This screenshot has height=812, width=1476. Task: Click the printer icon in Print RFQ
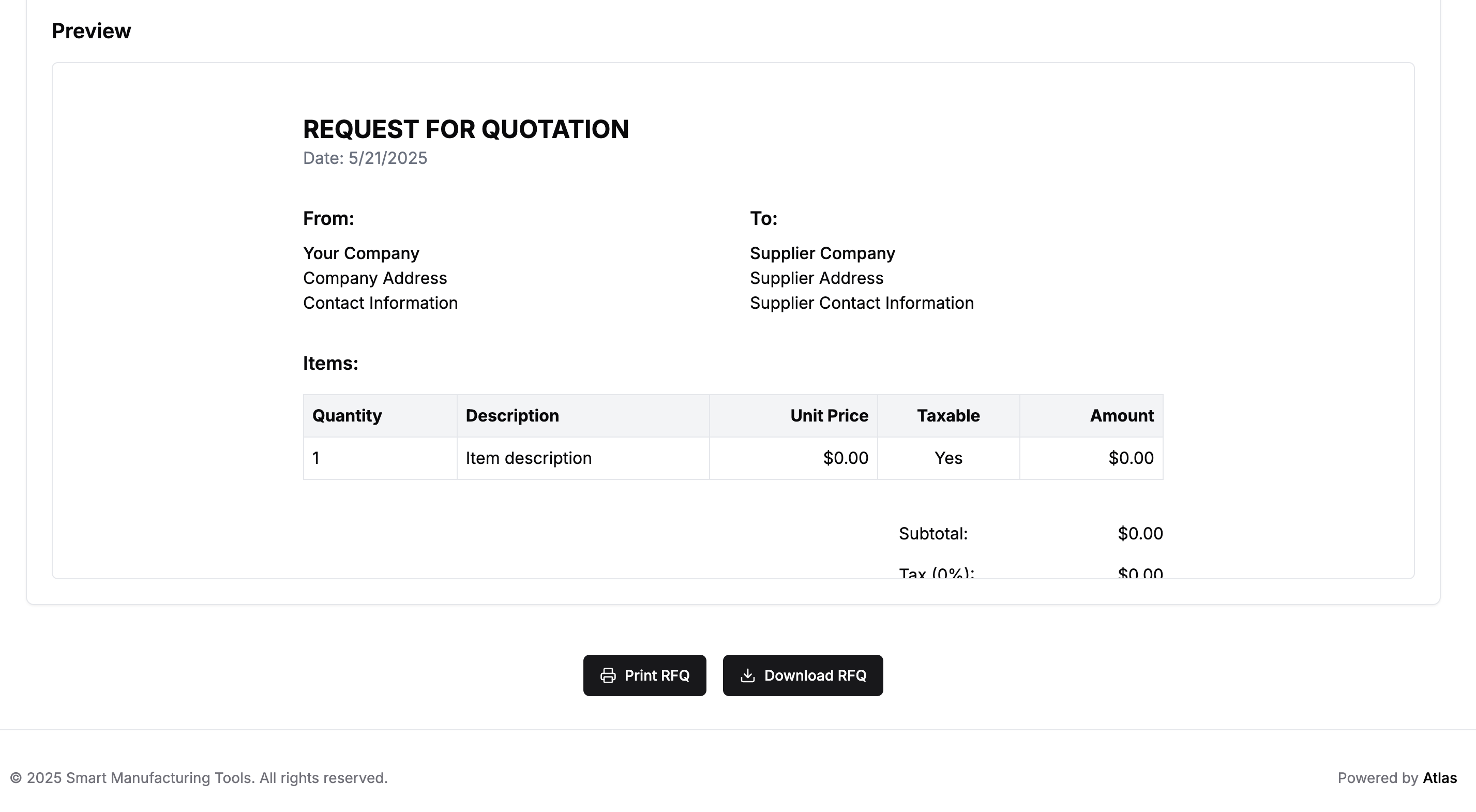pyautogui.click(x=608, y=675)
